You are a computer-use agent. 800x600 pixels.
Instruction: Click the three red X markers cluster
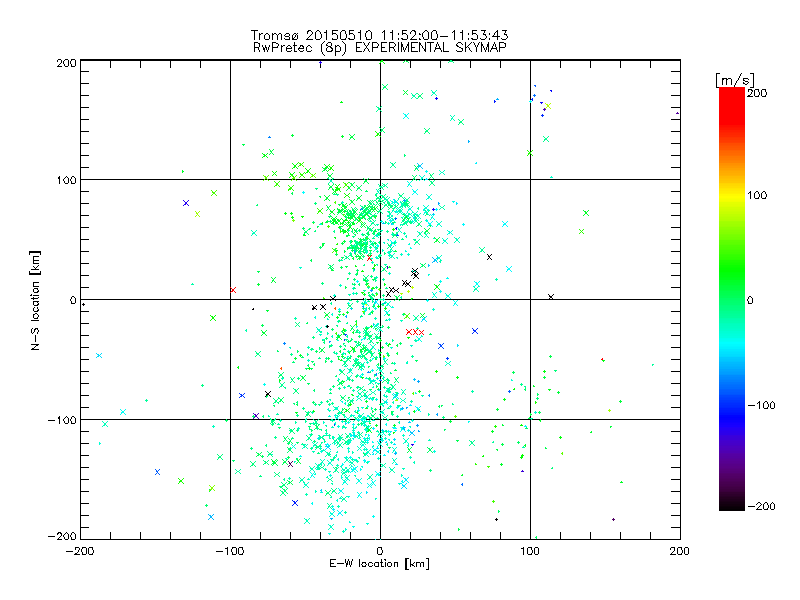click(415, 332)
